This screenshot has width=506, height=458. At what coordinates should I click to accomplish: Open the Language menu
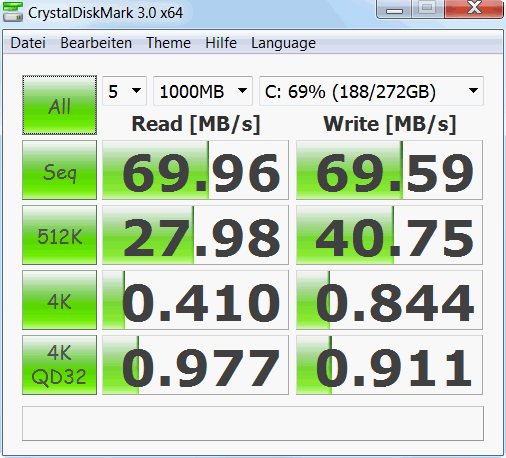pyautogui.click(x=283, y=44)
